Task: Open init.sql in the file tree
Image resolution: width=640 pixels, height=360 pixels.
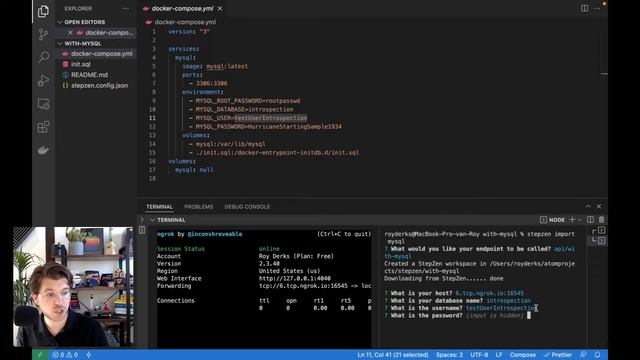Action: pos(81,64)
